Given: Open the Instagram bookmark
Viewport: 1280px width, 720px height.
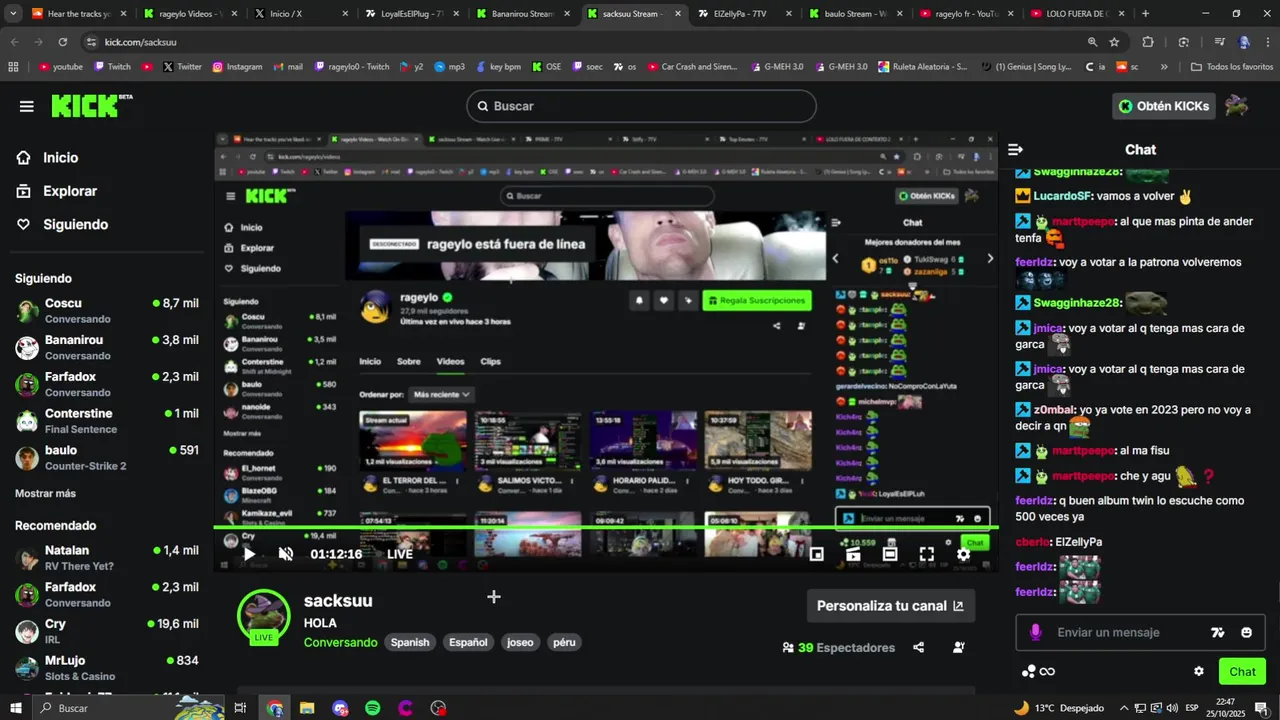Looking at the screenshot, I should pyautogui.click(x=237, y=67).
